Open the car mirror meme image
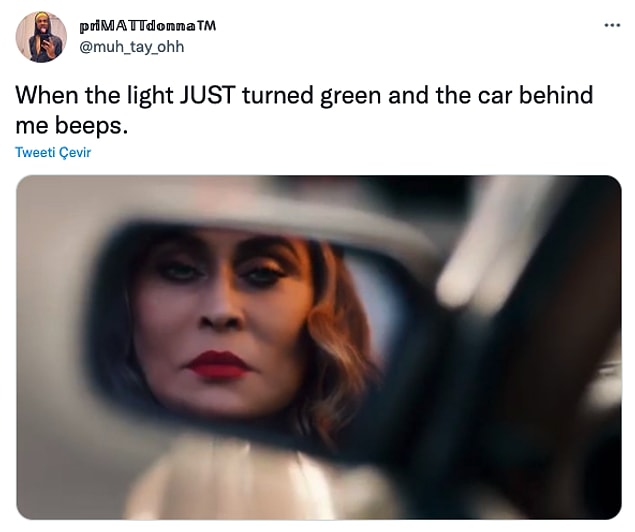 click(319, 347)
